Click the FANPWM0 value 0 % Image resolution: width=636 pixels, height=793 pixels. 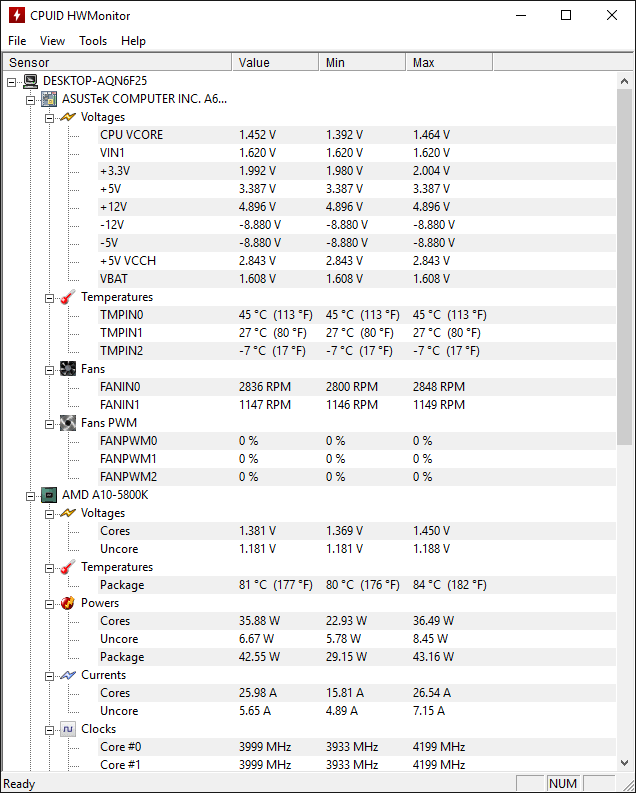tap(248, 441)
